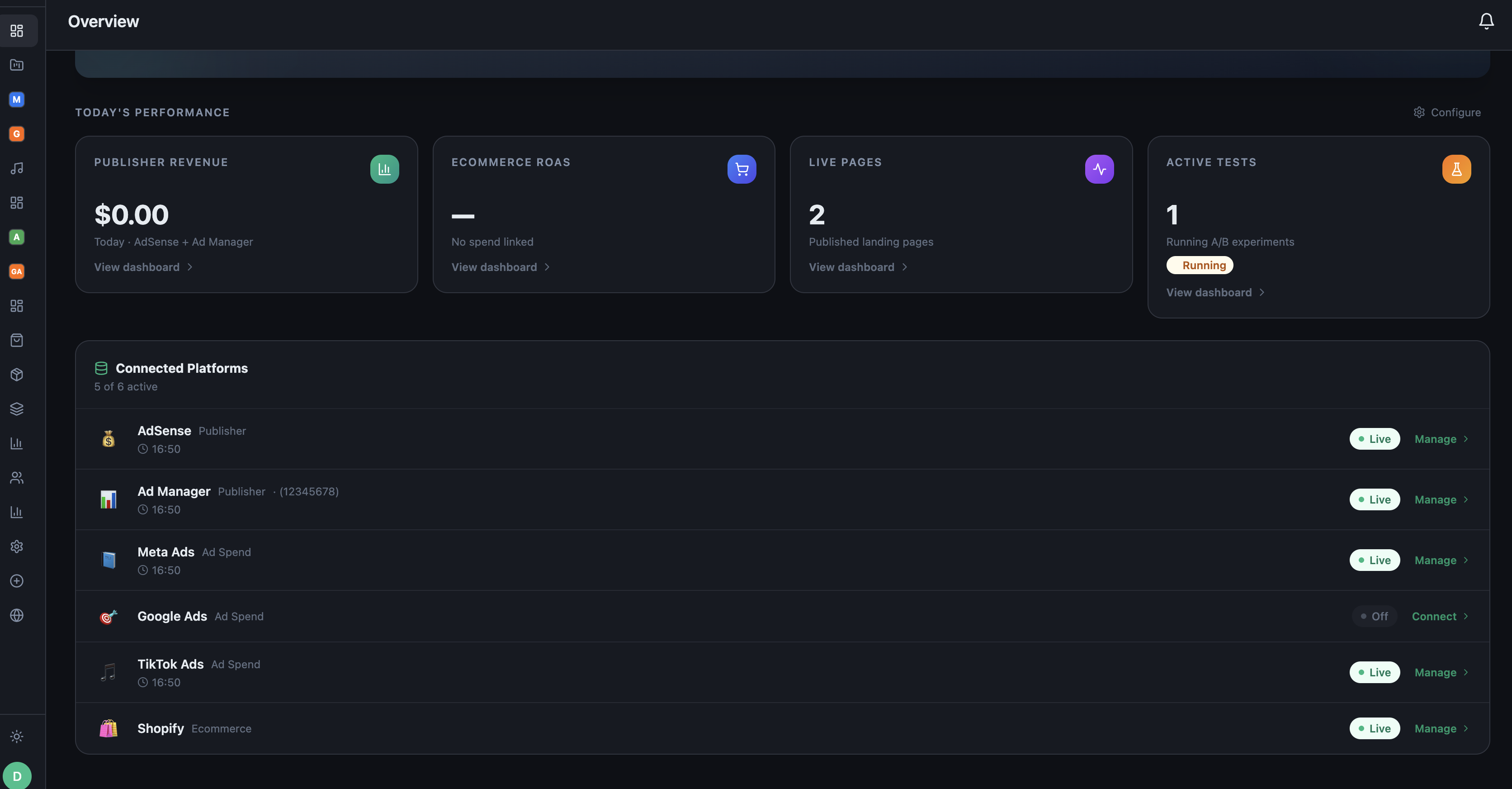
Task: Open the folder chart icon in sidebar
Action: point(17,65)
